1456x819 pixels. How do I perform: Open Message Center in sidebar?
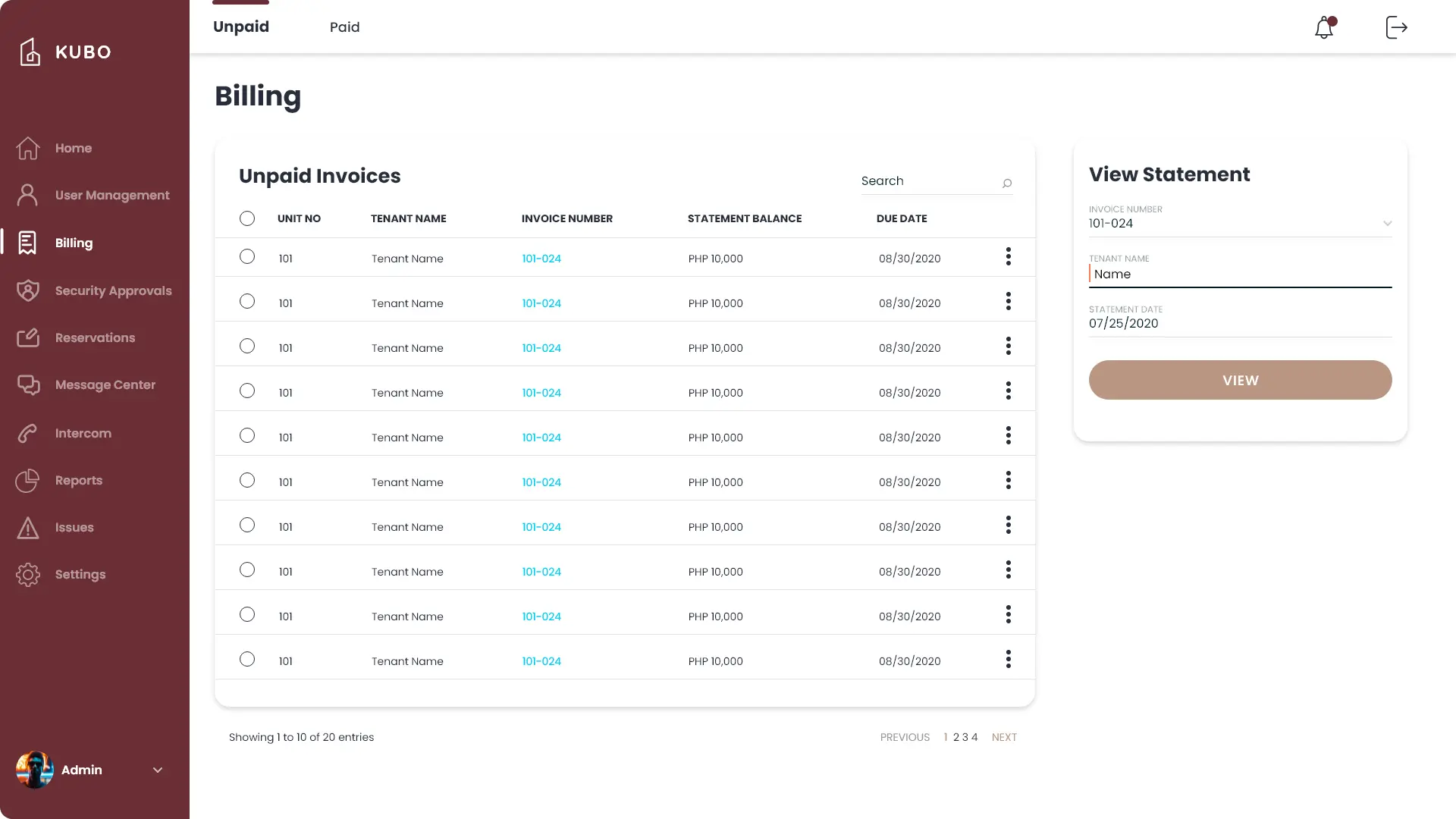pyautogui.click(x=105, y=385)
